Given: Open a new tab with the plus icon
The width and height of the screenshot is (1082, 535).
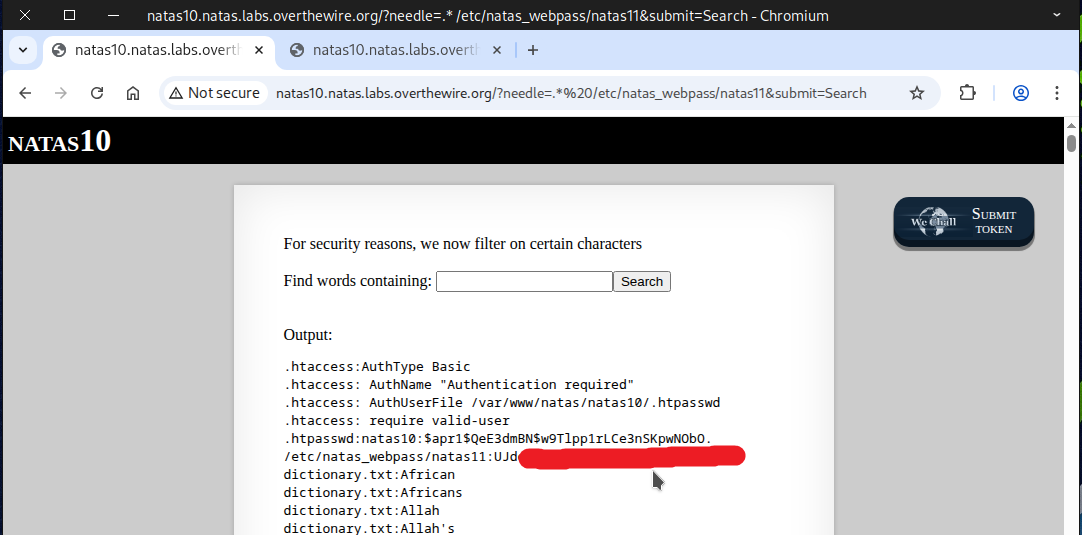Looking at the screenshot, I should (532, 50).
